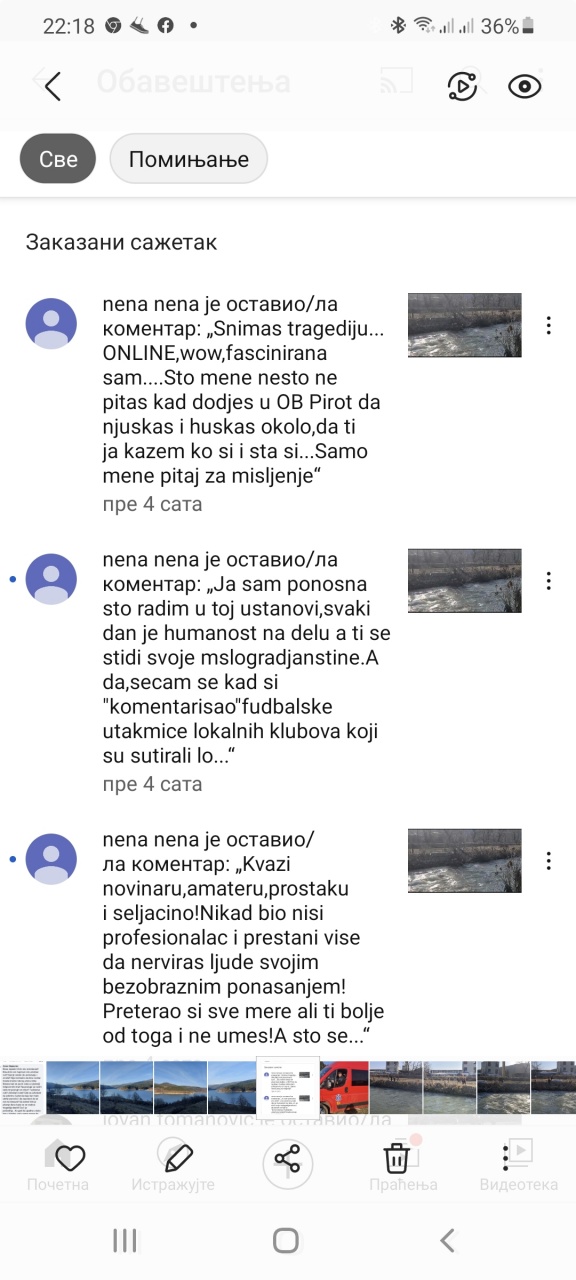576x1280 pixels.
Task: Tap the trash delete icon
Action: coord(397,1159)
